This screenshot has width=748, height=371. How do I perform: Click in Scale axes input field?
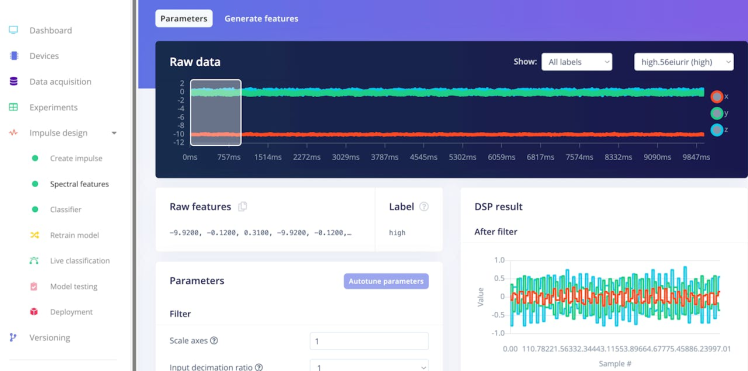[x=369, y=341]
